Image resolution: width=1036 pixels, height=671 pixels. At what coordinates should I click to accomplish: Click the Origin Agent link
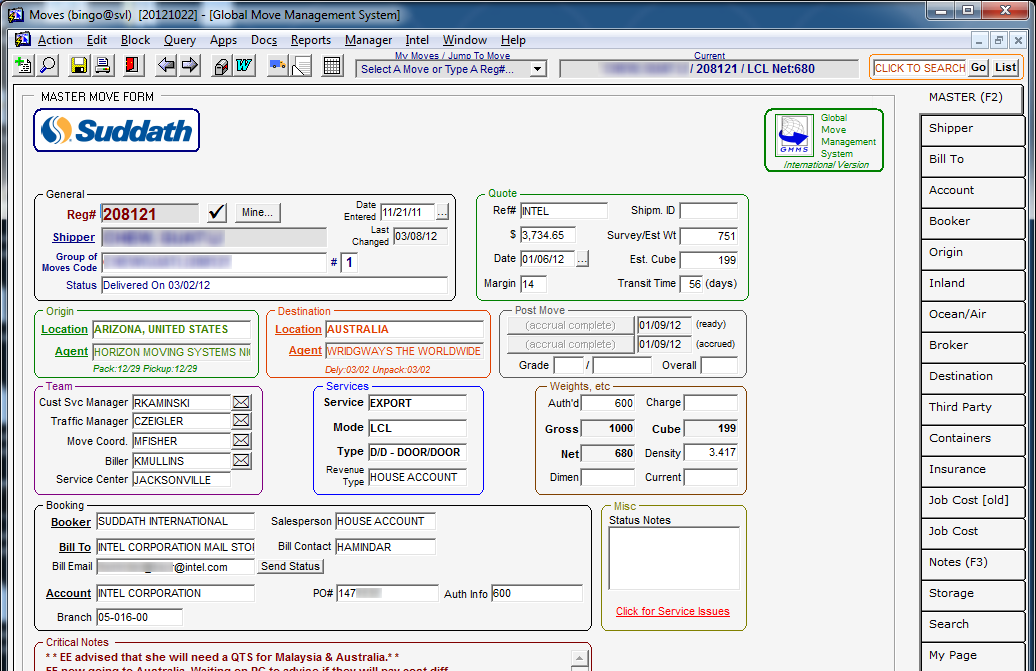pos(71,351)
